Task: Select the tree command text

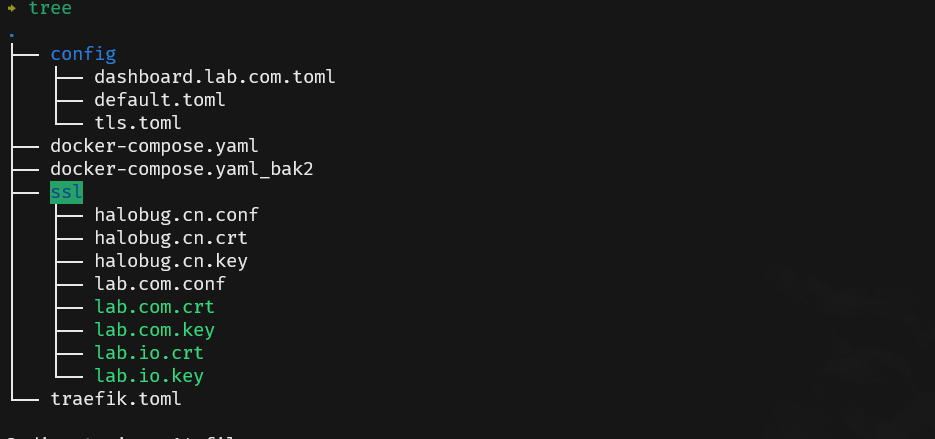Action: [50, 8]
